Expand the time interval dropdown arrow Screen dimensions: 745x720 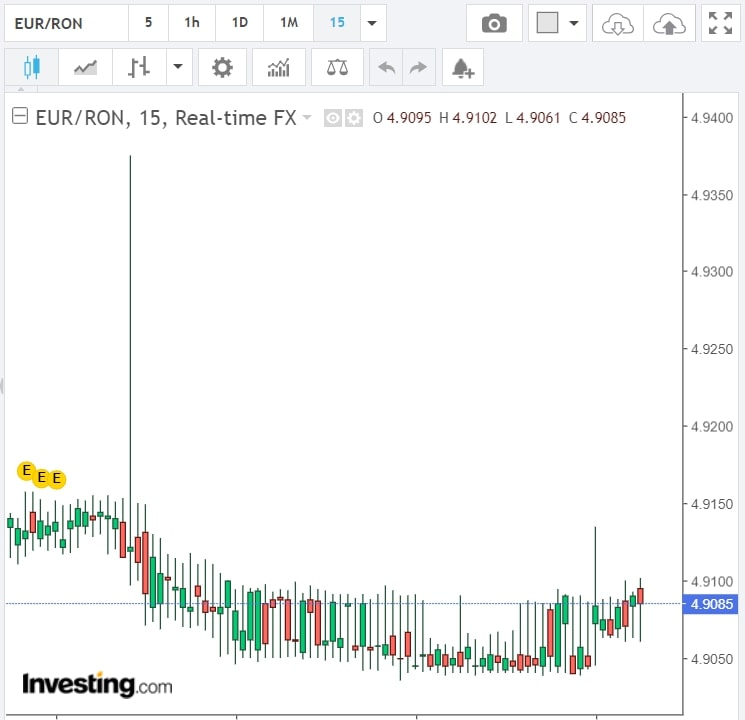coord(372,23)
